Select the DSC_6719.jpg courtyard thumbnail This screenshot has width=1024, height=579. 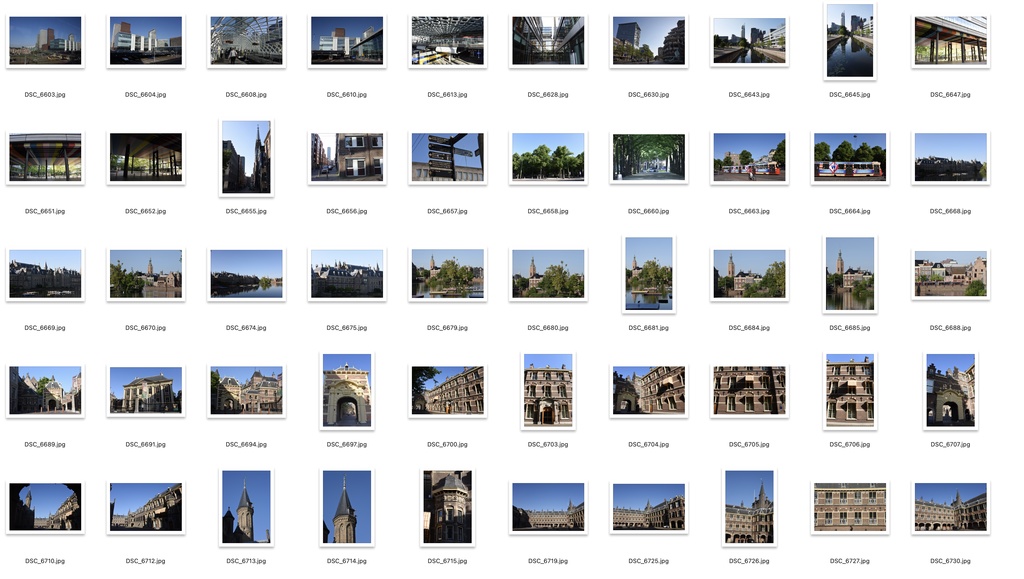pyautogui.click(x=548, y=507)
